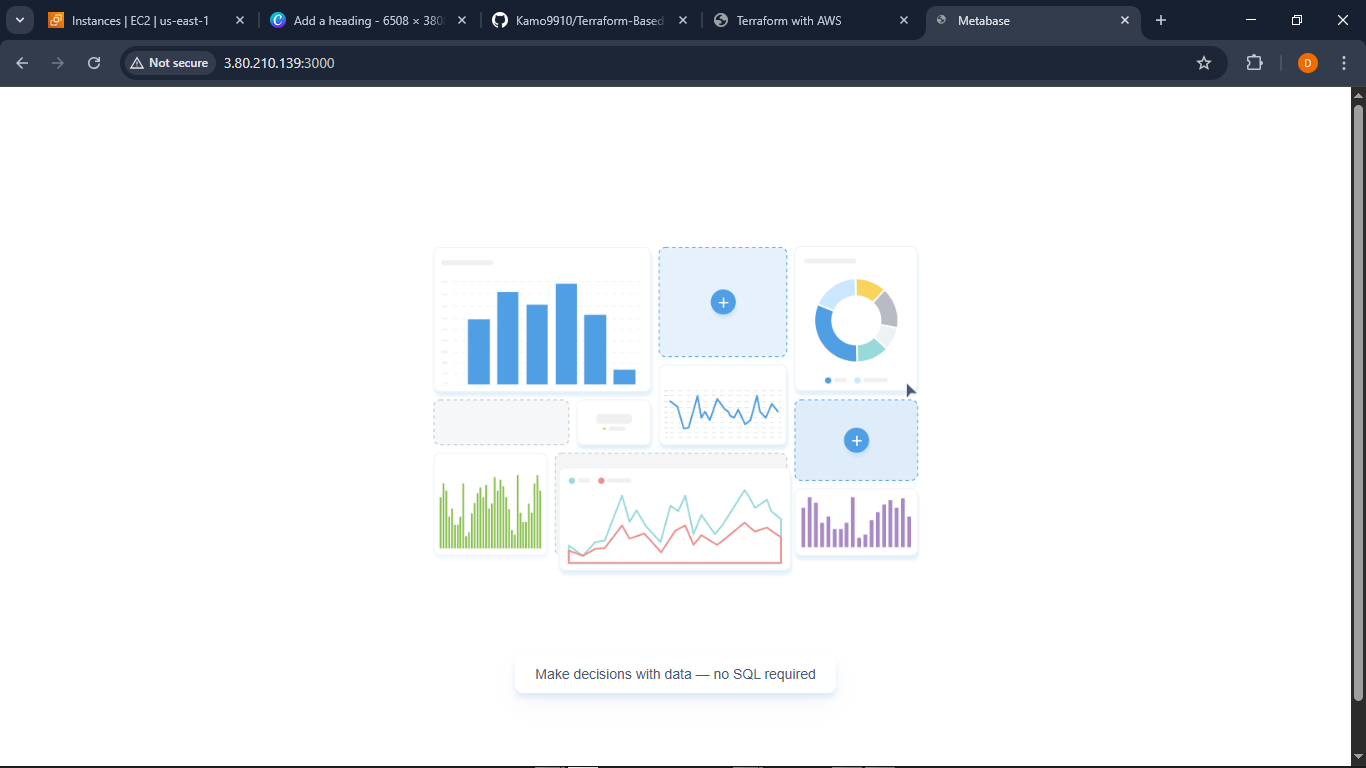Bookmark this page with the star icon
This screenshot has width=1366, height=768.
tap(1204, 63)
